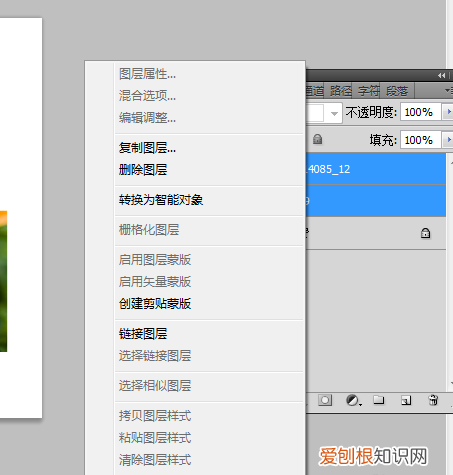
Task: Open the blend mode dropdown arrow
Action: (334, 114)
